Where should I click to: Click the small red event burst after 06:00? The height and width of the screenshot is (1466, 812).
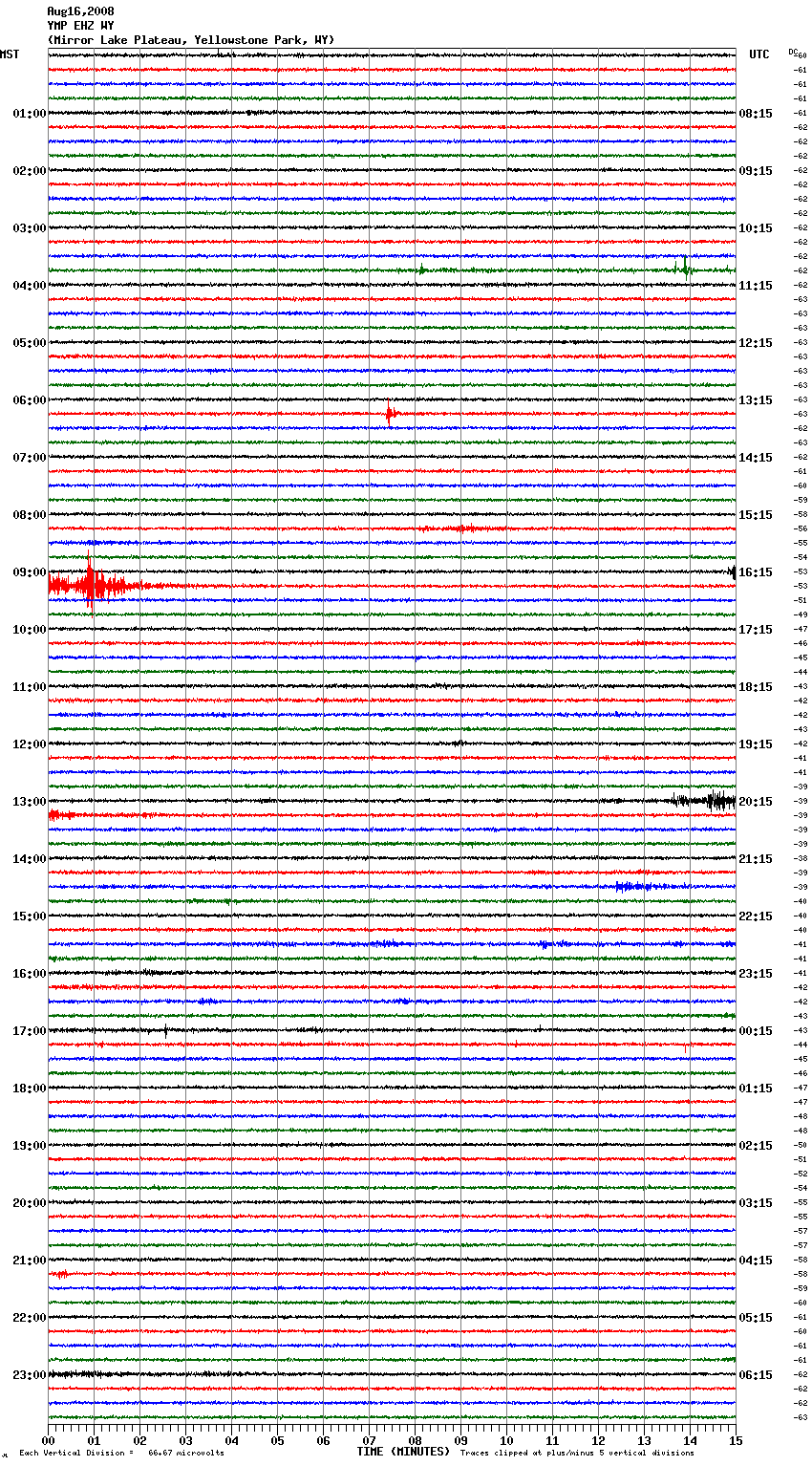click(x=391, y=414)
